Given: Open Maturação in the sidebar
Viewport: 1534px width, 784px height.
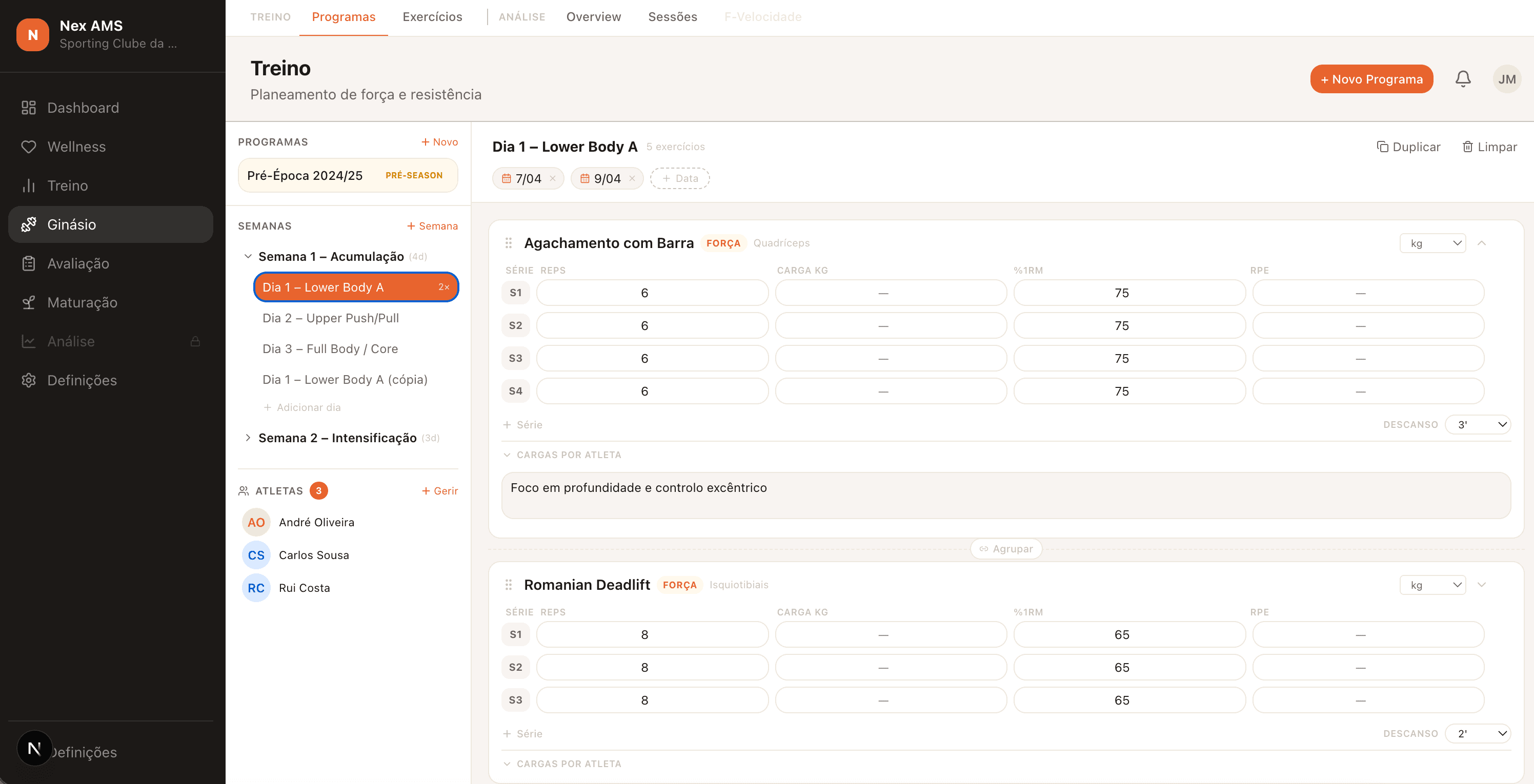Looking at the screenshot, I should 82,302.
